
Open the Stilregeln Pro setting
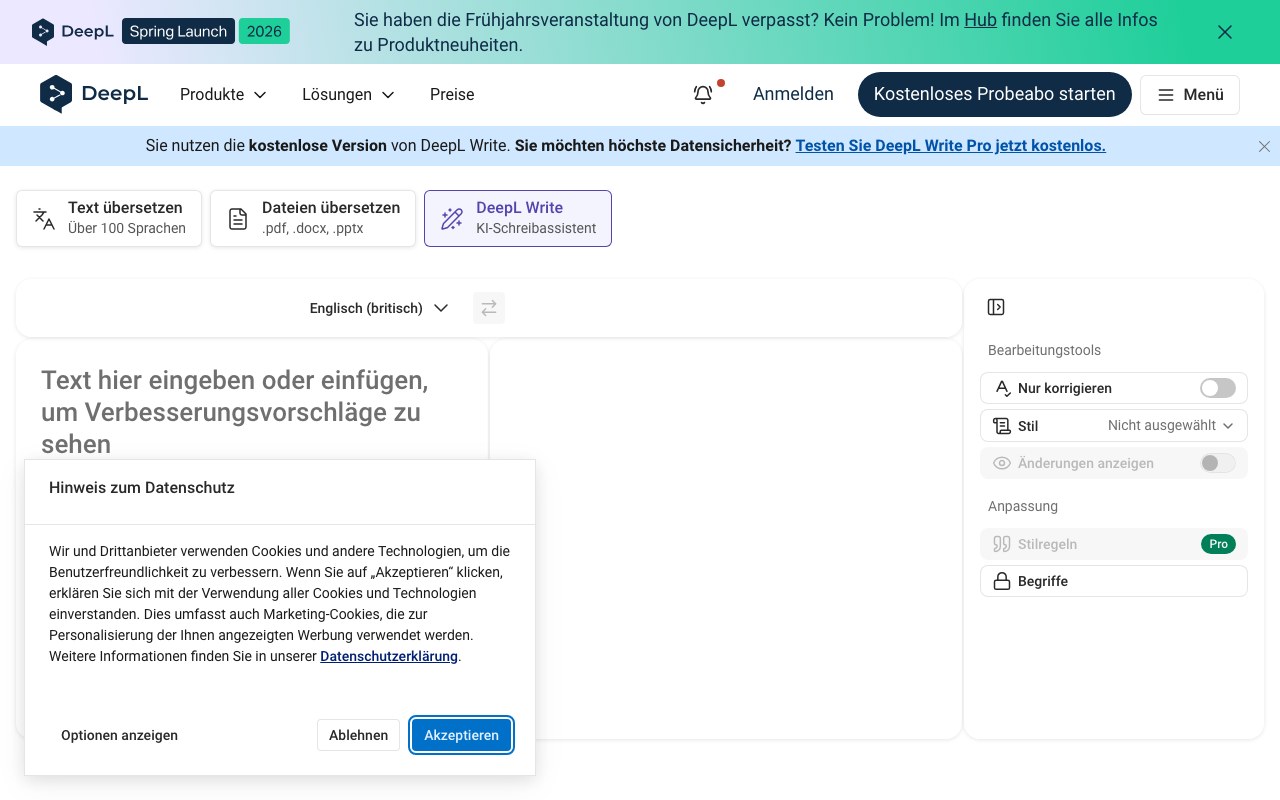click(1114, 544)
